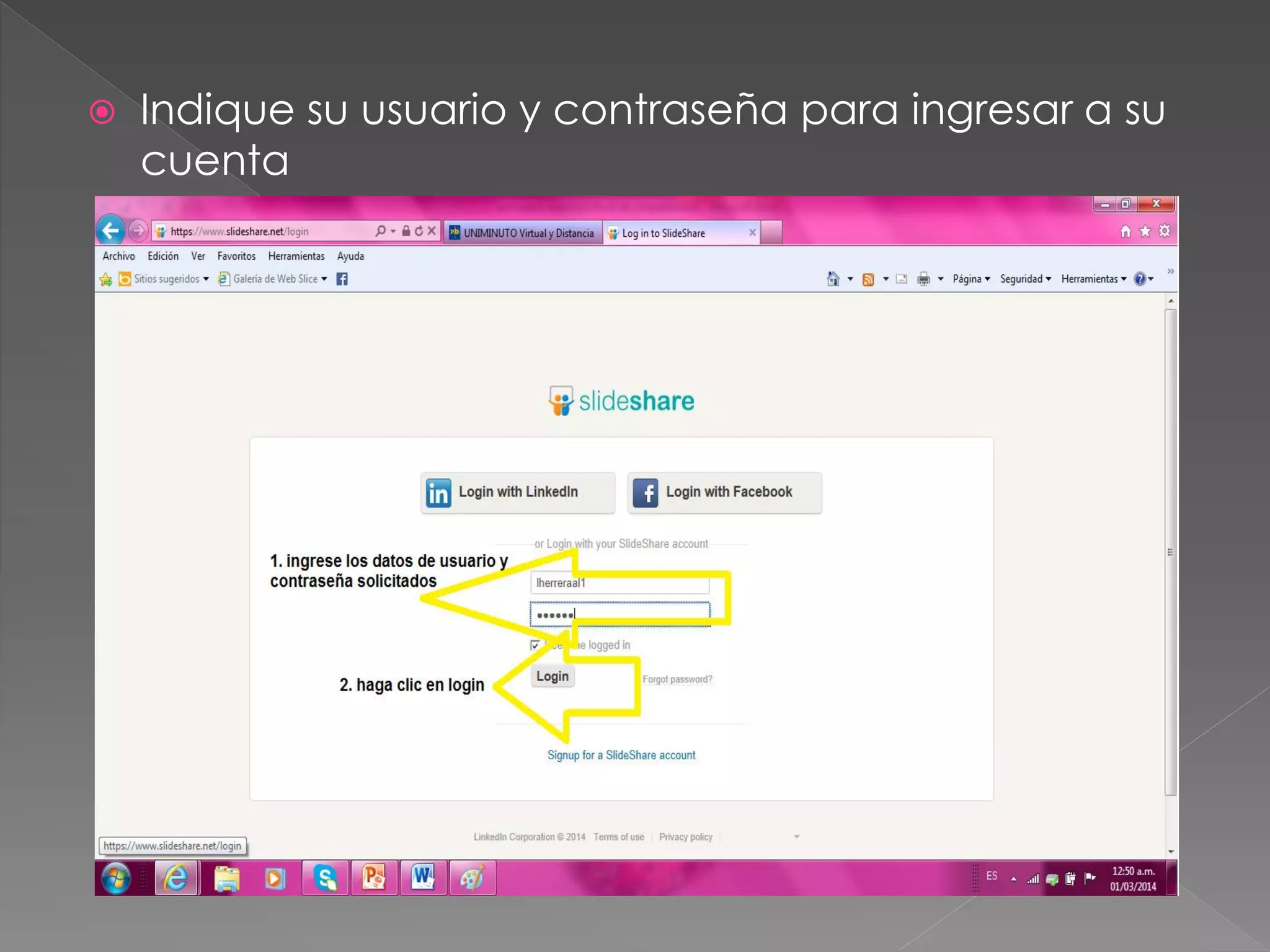This screenshot has height=952, width=1270.
Task: Open the Ver menu
Action: (x=198, y=256)
